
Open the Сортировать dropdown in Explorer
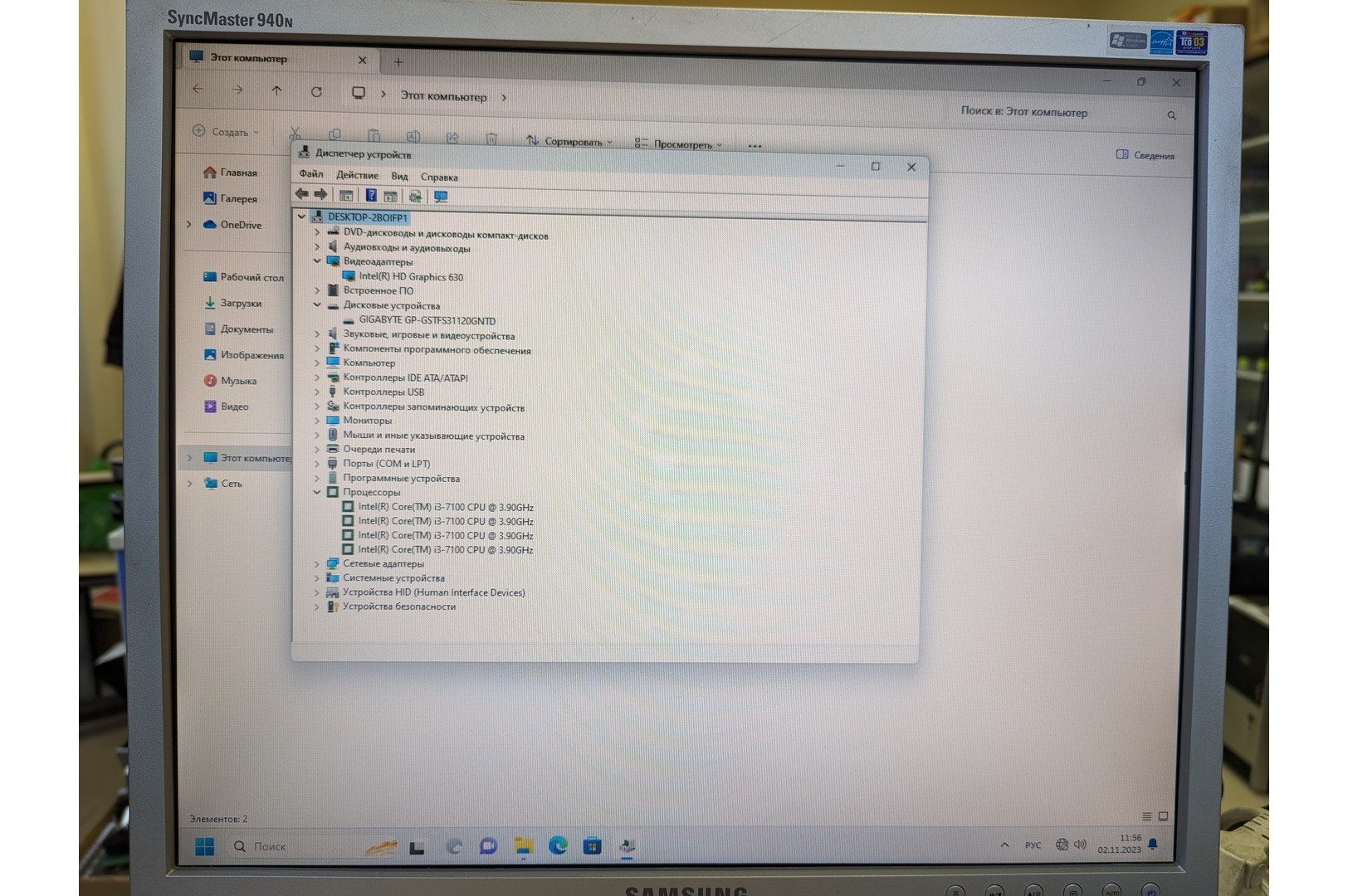coord(569,142)
